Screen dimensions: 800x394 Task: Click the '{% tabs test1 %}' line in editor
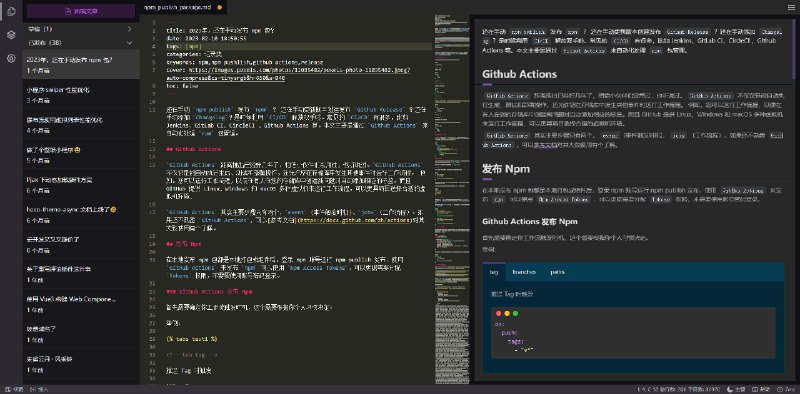192,339
